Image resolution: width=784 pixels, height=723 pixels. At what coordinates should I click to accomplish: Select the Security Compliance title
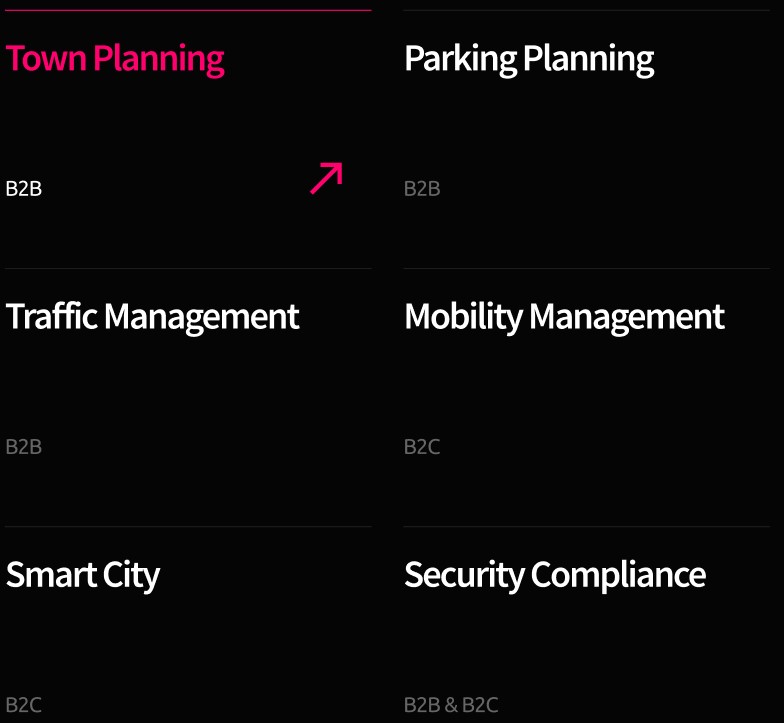coord(555,575)
